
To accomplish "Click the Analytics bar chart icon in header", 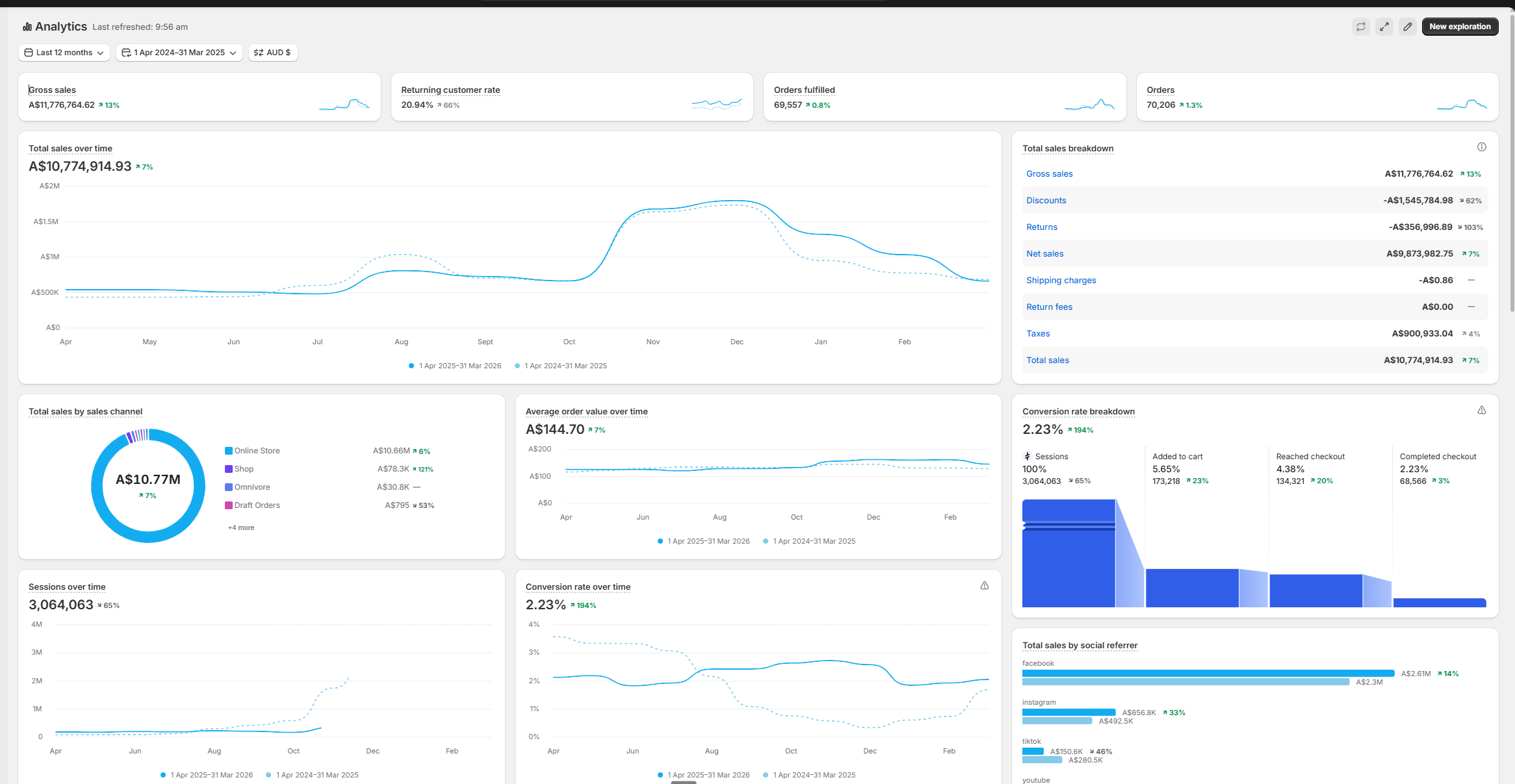I will tap(27, 27).
